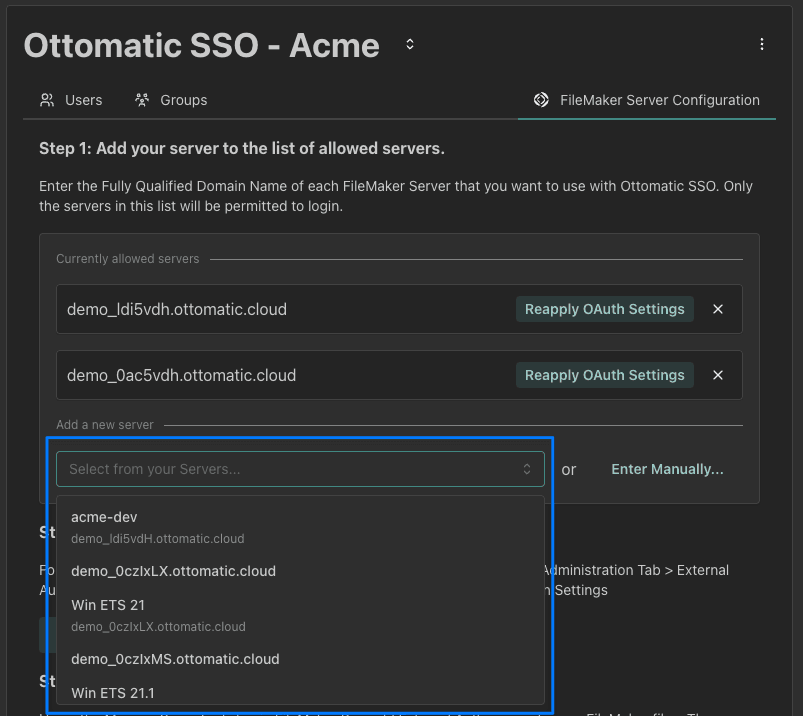Screen dimensions: 803x716
Task: Choose demo_0czIxLX.ottomatic.cloud option in the dropdown
Action: [x=173, y=571]
